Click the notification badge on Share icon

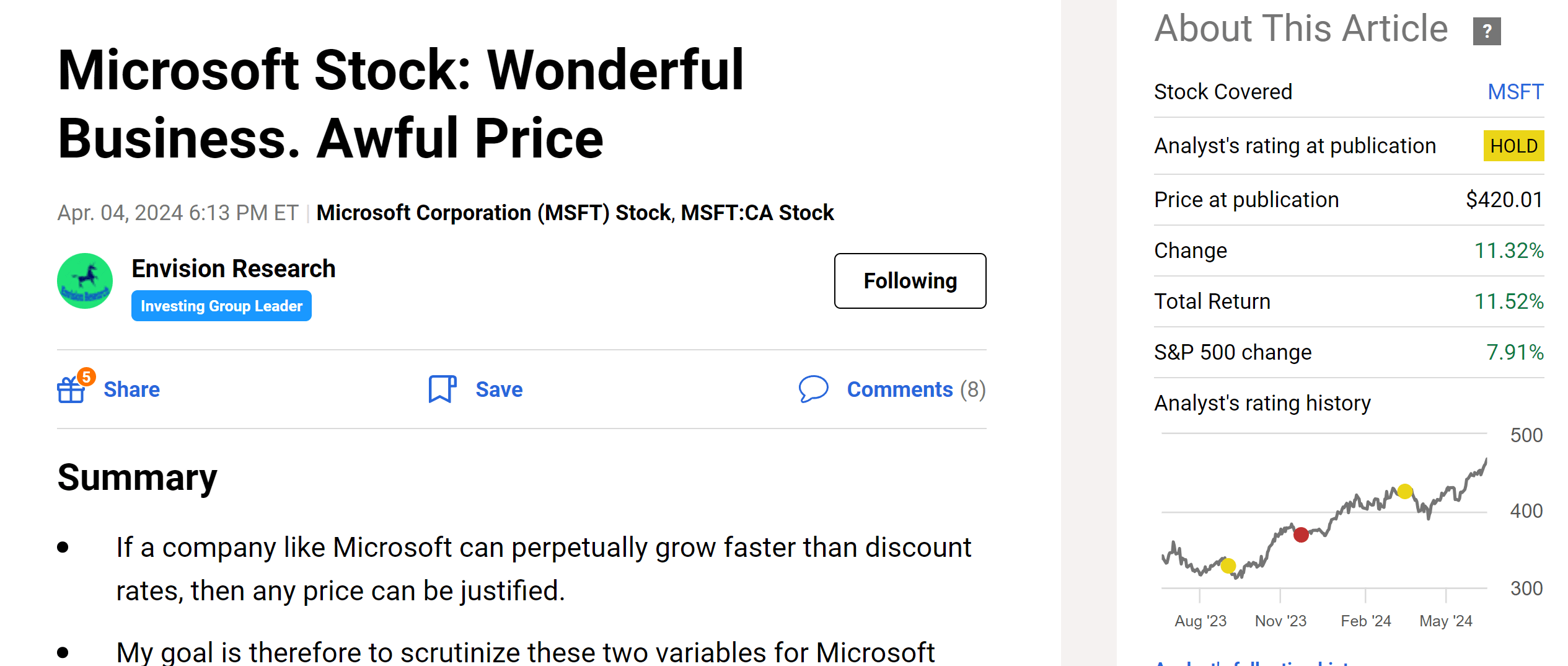tap(86, 376)
